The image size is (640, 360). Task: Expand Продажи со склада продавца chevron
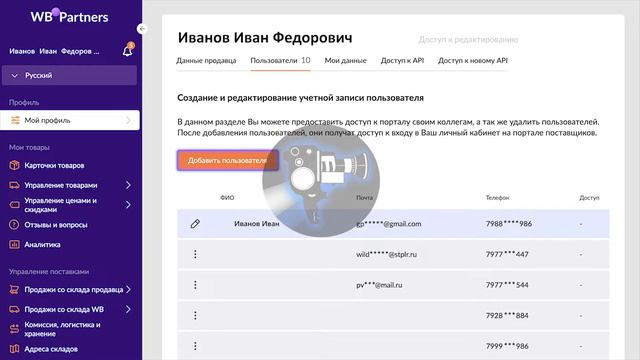point(128,289)
